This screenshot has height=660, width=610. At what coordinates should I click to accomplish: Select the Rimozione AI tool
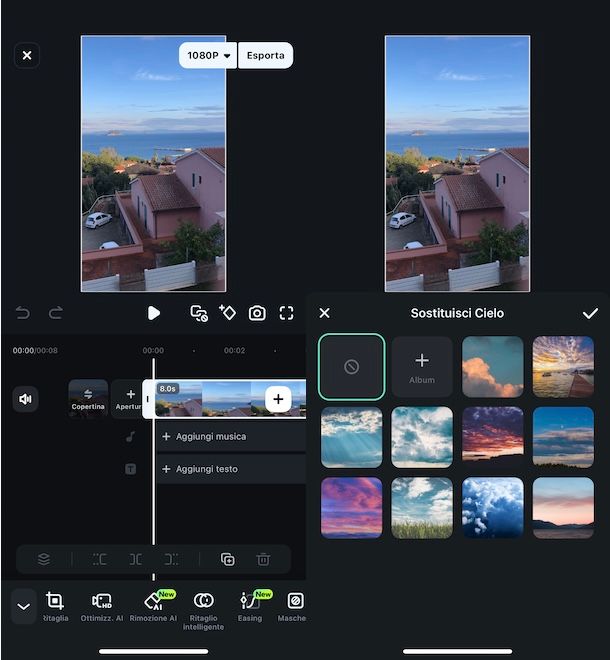click(153, 607)
